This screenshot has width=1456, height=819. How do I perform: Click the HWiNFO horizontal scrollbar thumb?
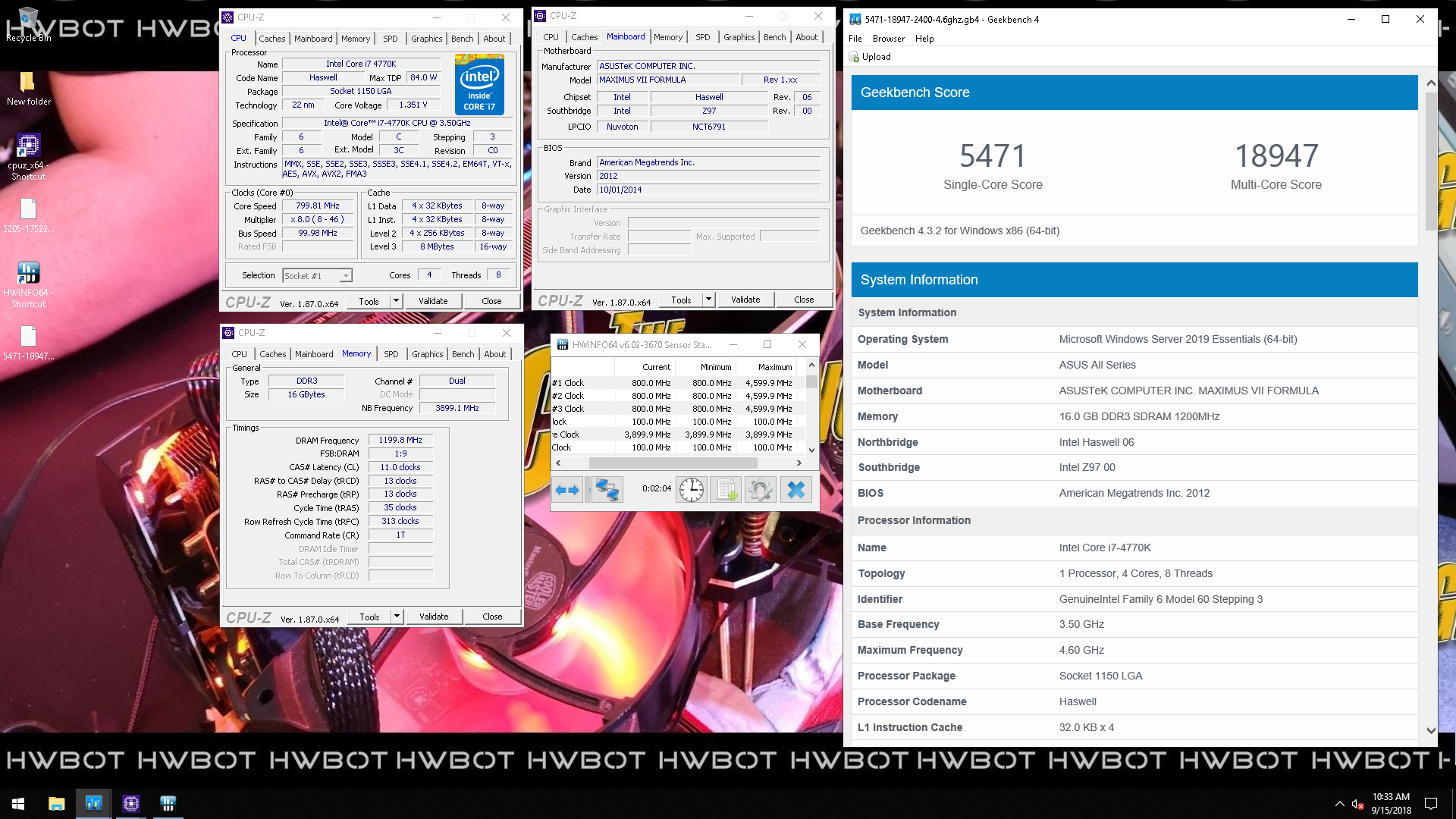pyautogui.click(x=673, y=463)
